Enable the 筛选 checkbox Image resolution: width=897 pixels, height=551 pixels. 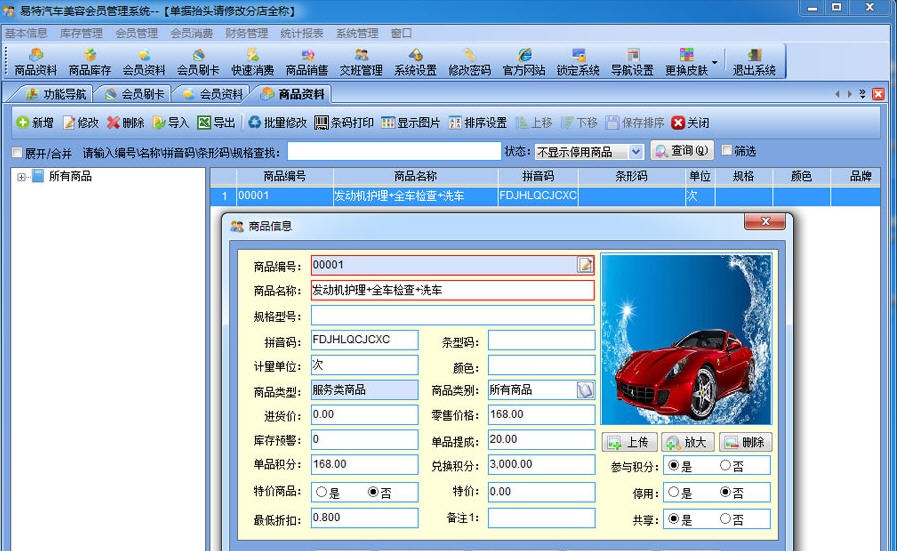pos(727,150)
